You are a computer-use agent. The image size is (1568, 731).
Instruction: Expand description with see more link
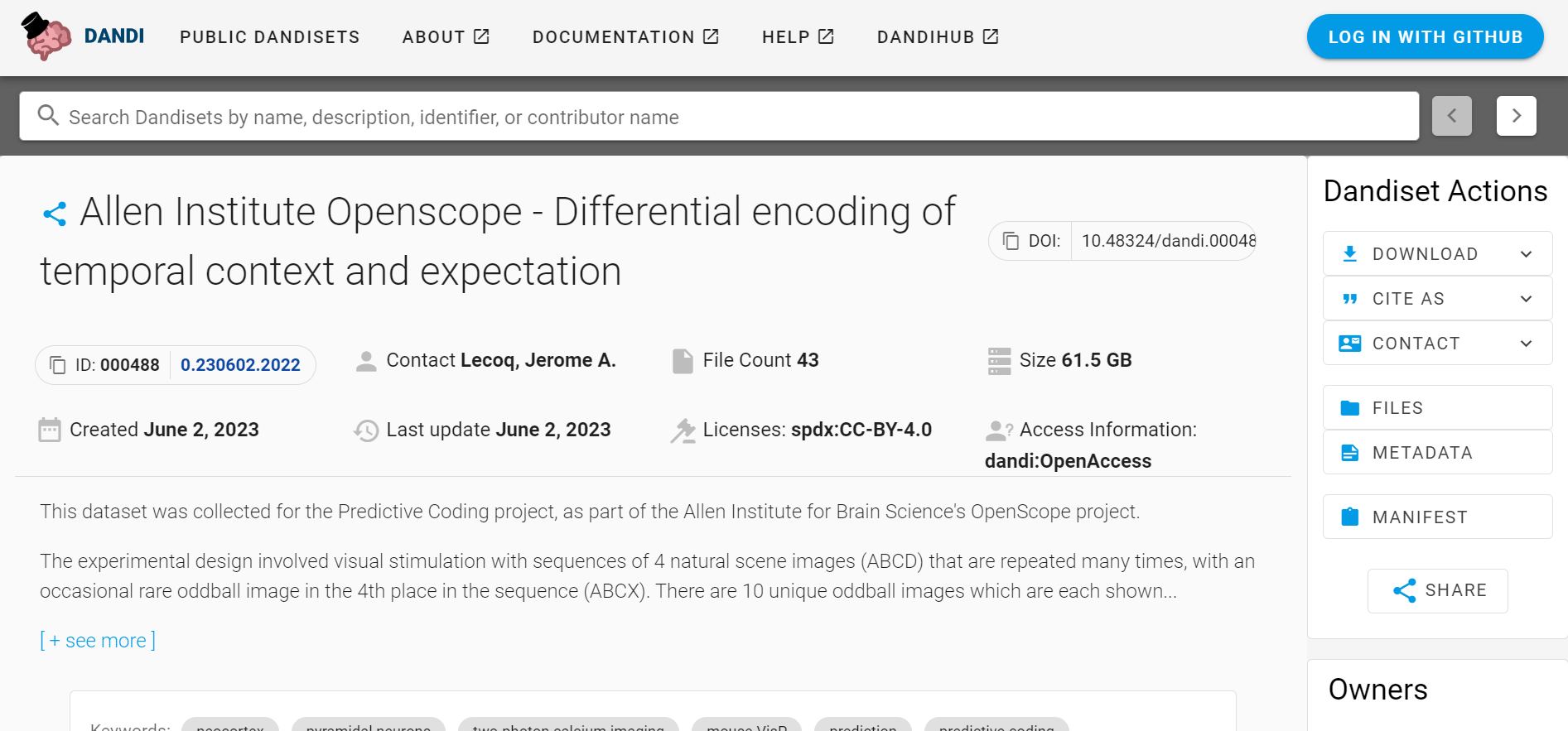coord(98,641)
